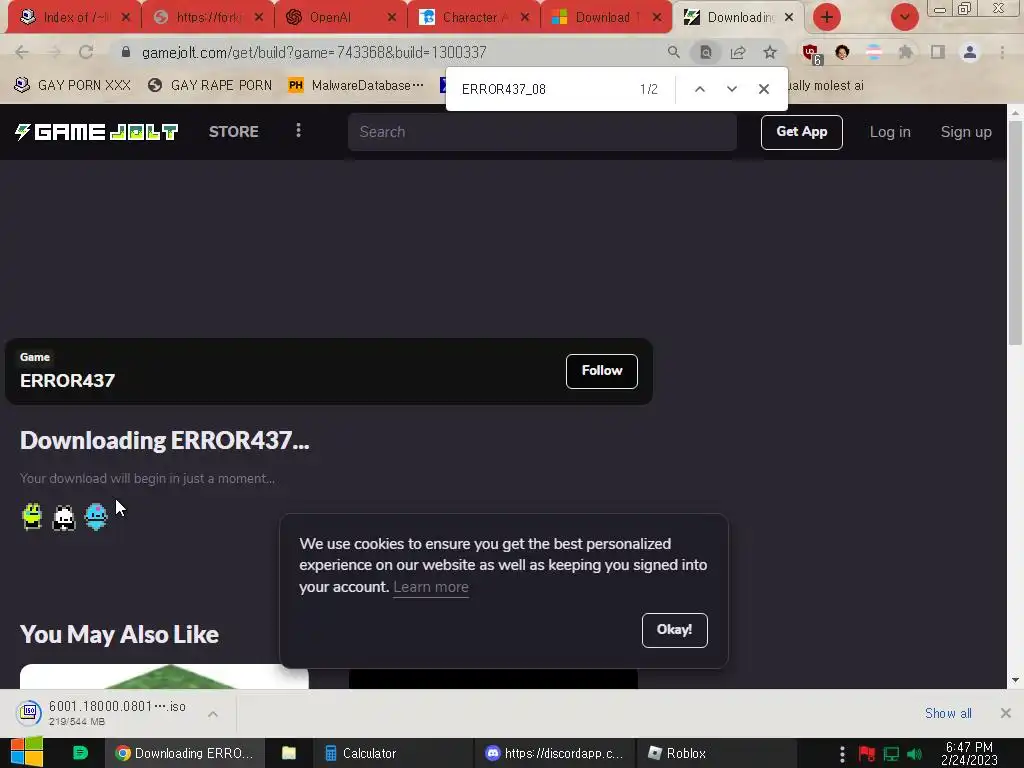Follow the ERROR437 game

pos(601,371)
